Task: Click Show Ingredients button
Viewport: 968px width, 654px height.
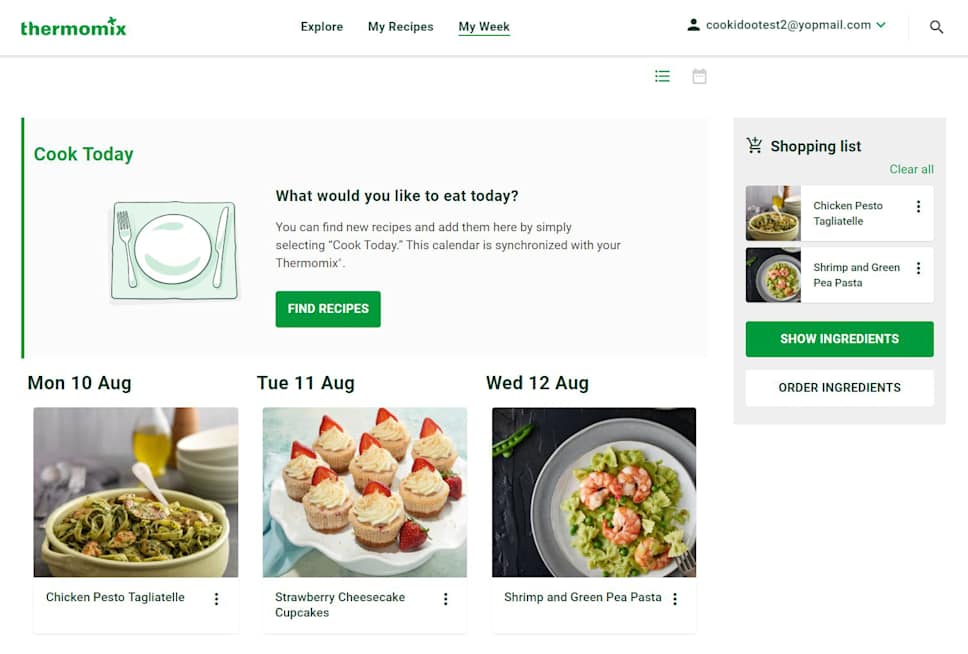Action: click(x=839, y=339)
